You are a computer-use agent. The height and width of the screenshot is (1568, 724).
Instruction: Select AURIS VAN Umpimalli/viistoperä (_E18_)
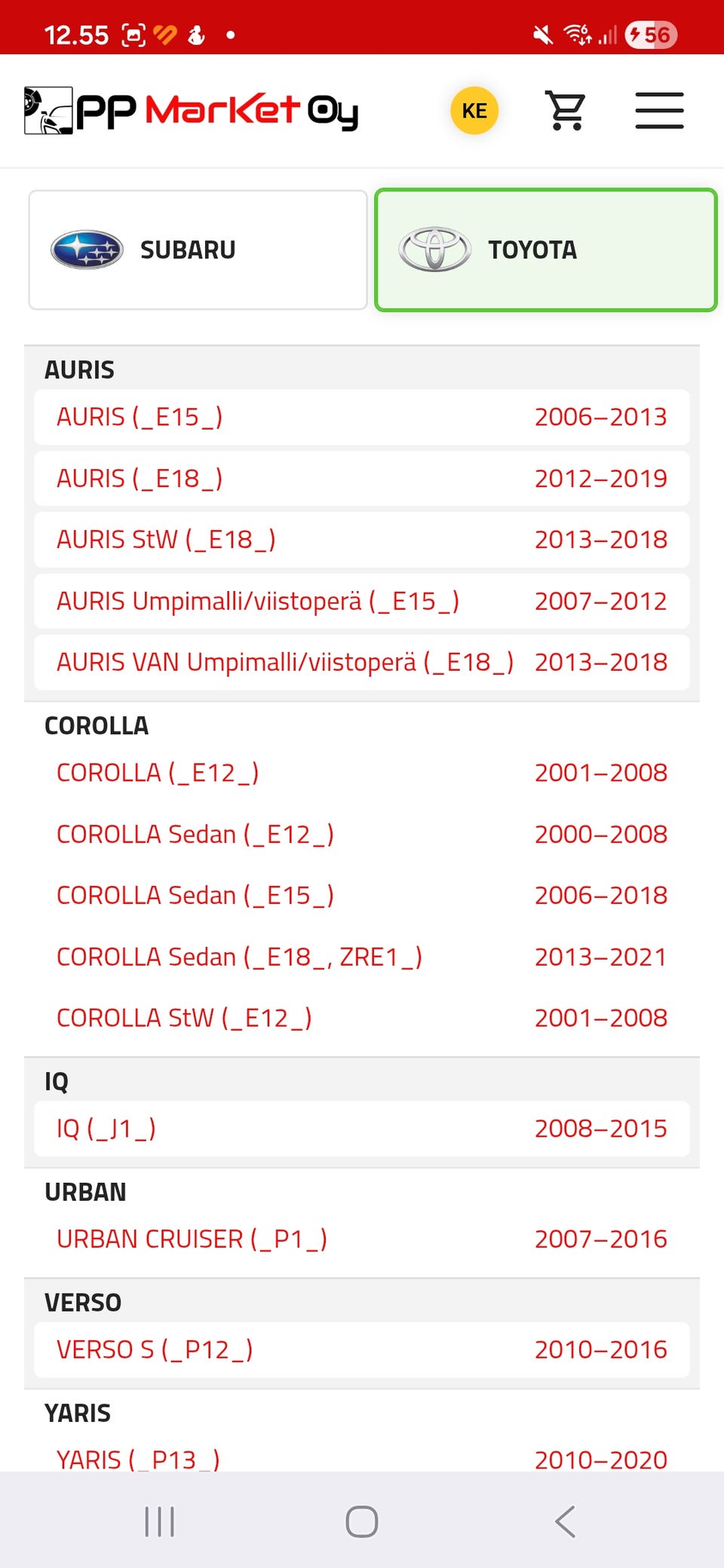(x=362, y=663)
